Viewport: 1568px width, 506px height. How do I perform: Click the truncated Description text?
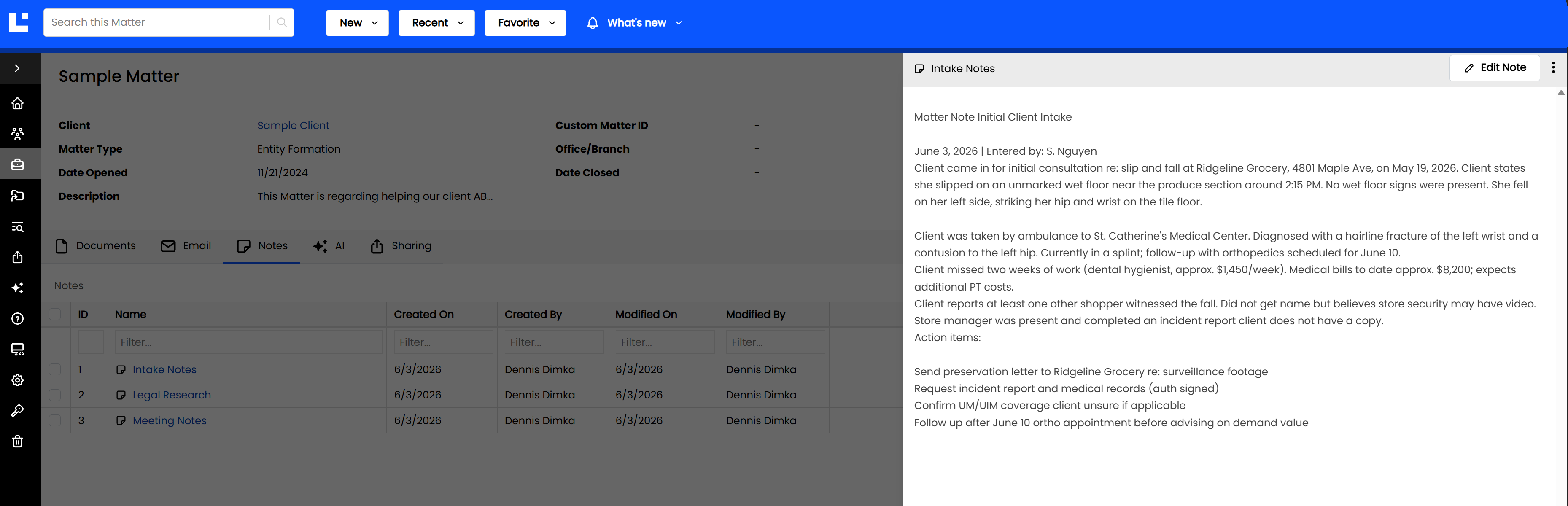point(375,196)
